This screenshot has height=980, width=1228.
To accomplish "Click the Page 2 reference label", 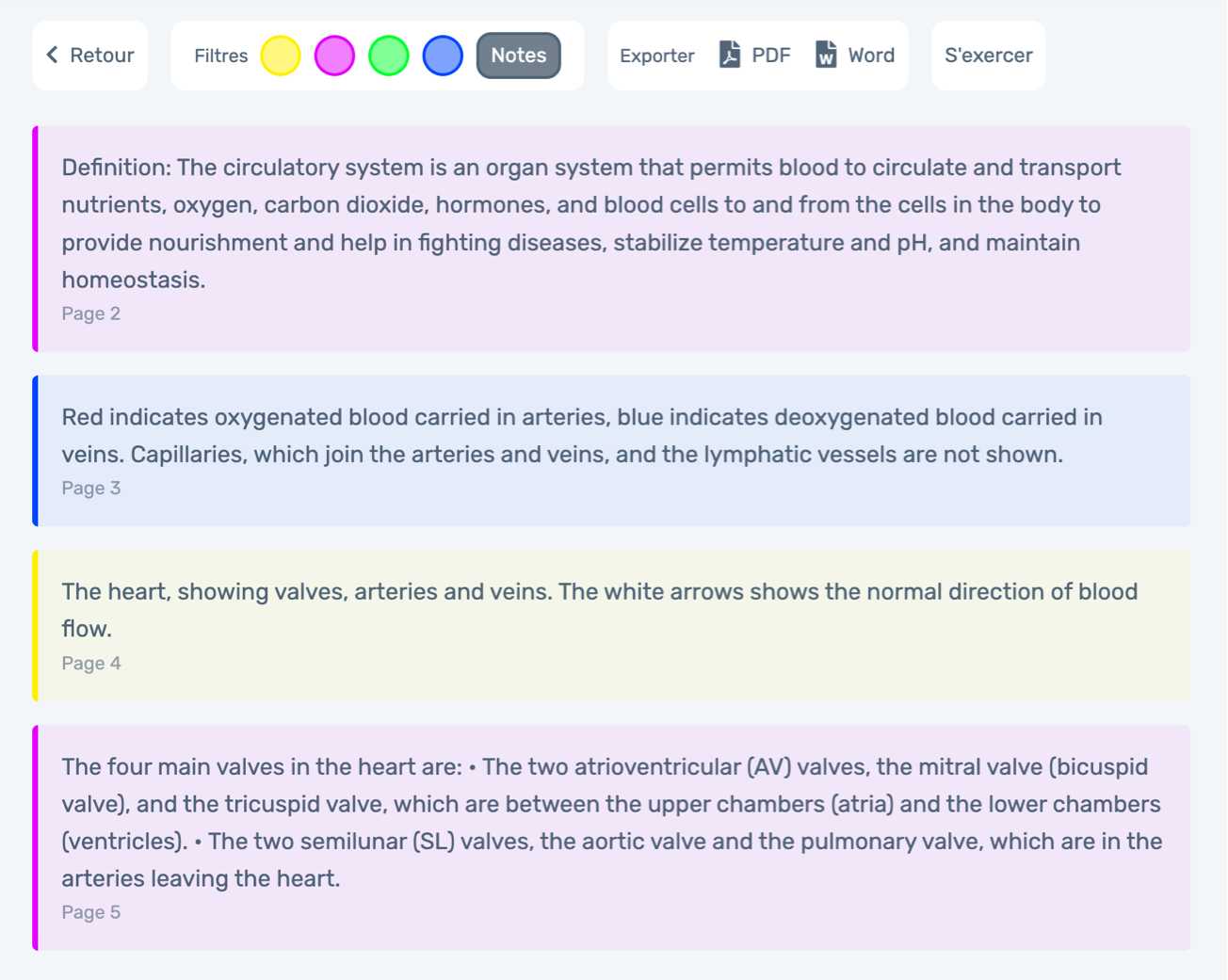I will click(91, 313).
